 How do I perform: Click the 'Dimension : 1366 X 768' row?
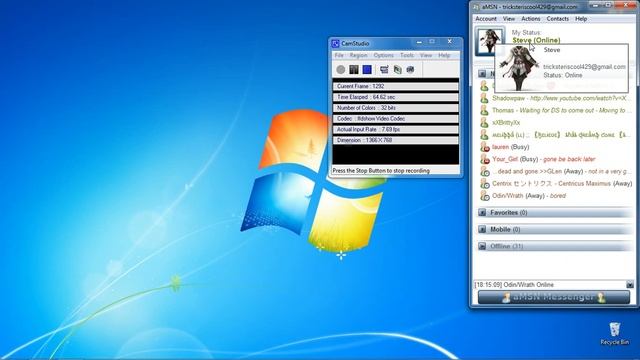[396, 140]
